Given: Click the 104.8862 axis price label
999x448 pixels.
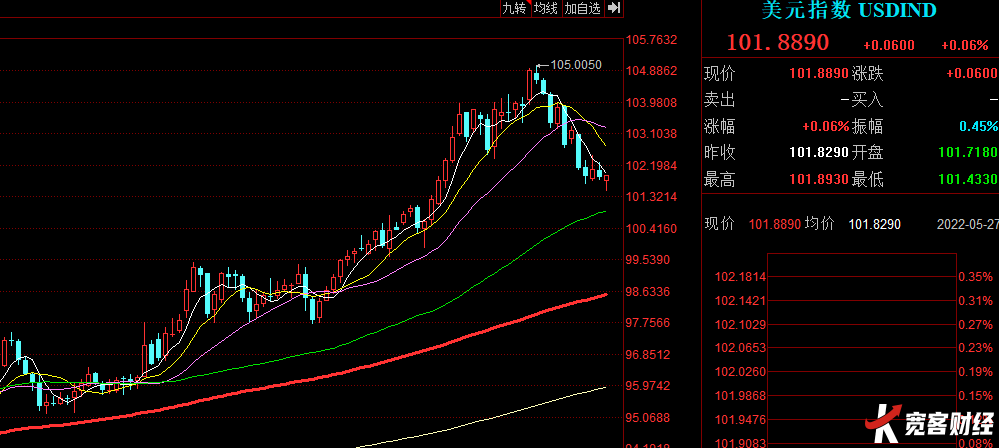Looking at the screenshot, I should (652, 71).
